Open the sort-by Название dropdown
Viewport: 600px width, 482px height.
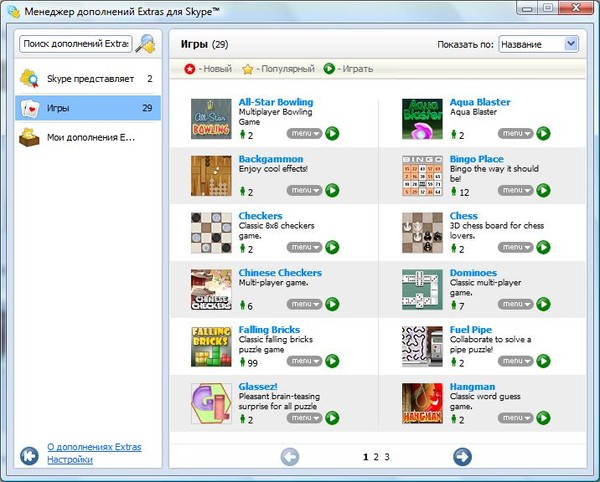pos(538,44)
